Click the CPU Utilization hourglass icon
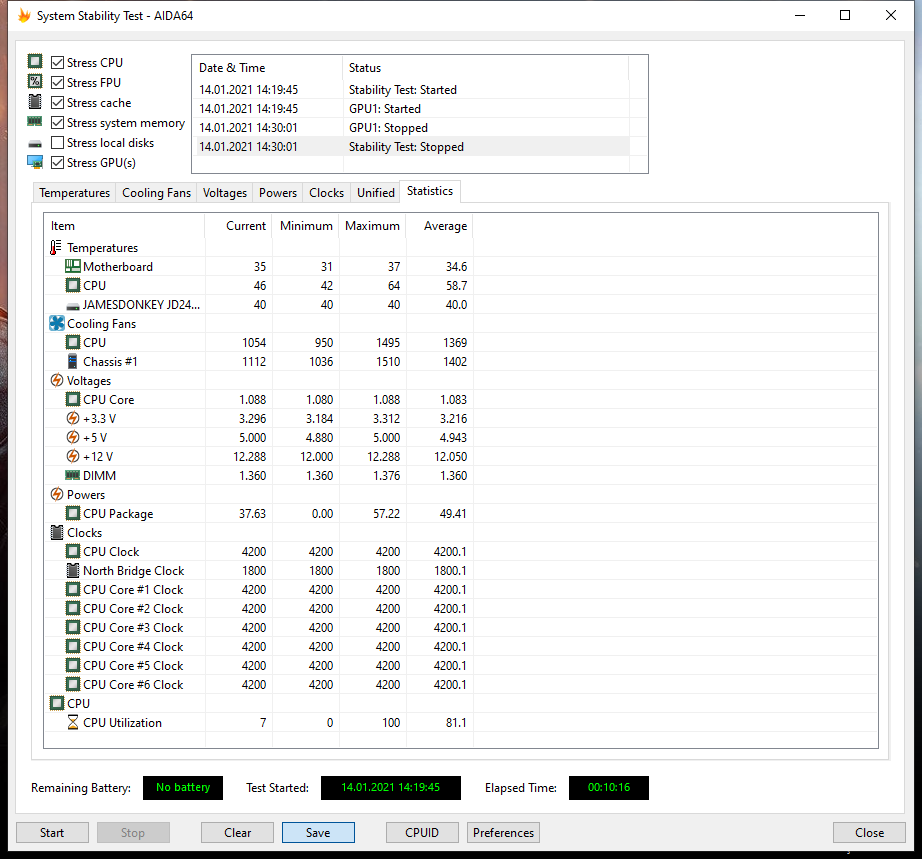This screenshot has width=922, height=859. pos(72,722)
